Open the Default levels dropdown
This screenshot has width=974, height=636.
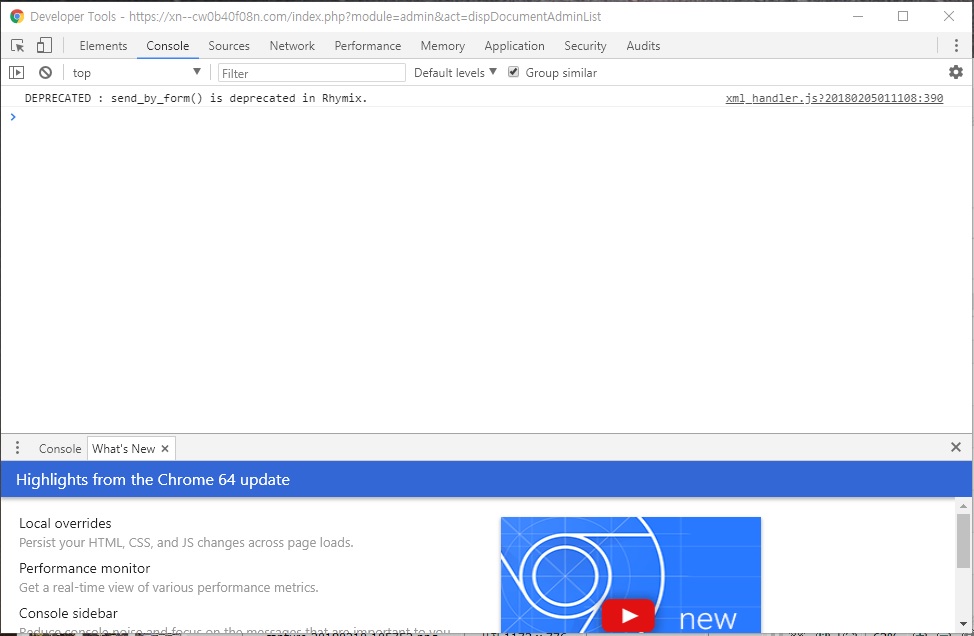tap(455, 73)
